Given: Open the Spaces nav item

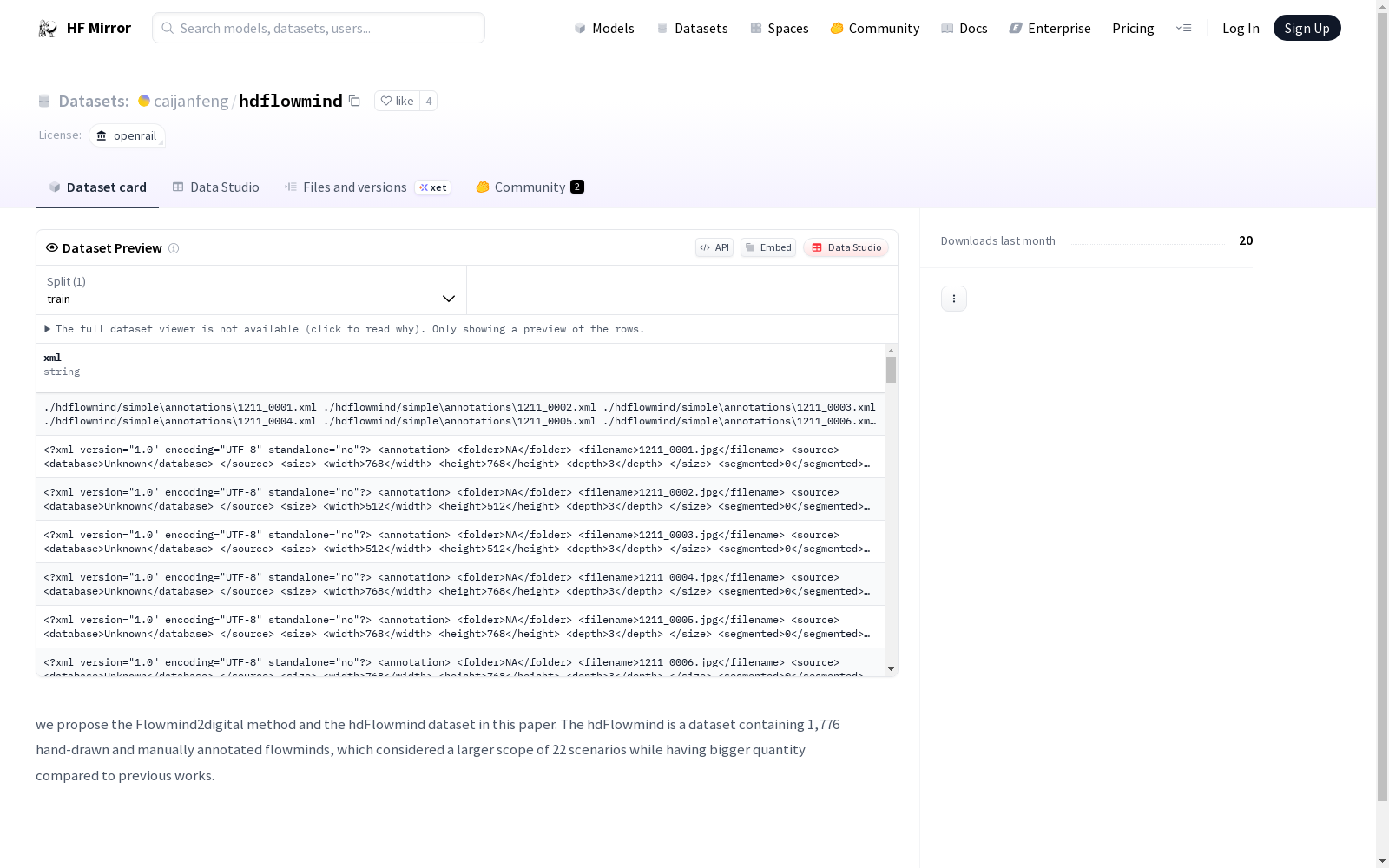Looking at the screenshot, I should pyautogui.click(x=780, y=28).
